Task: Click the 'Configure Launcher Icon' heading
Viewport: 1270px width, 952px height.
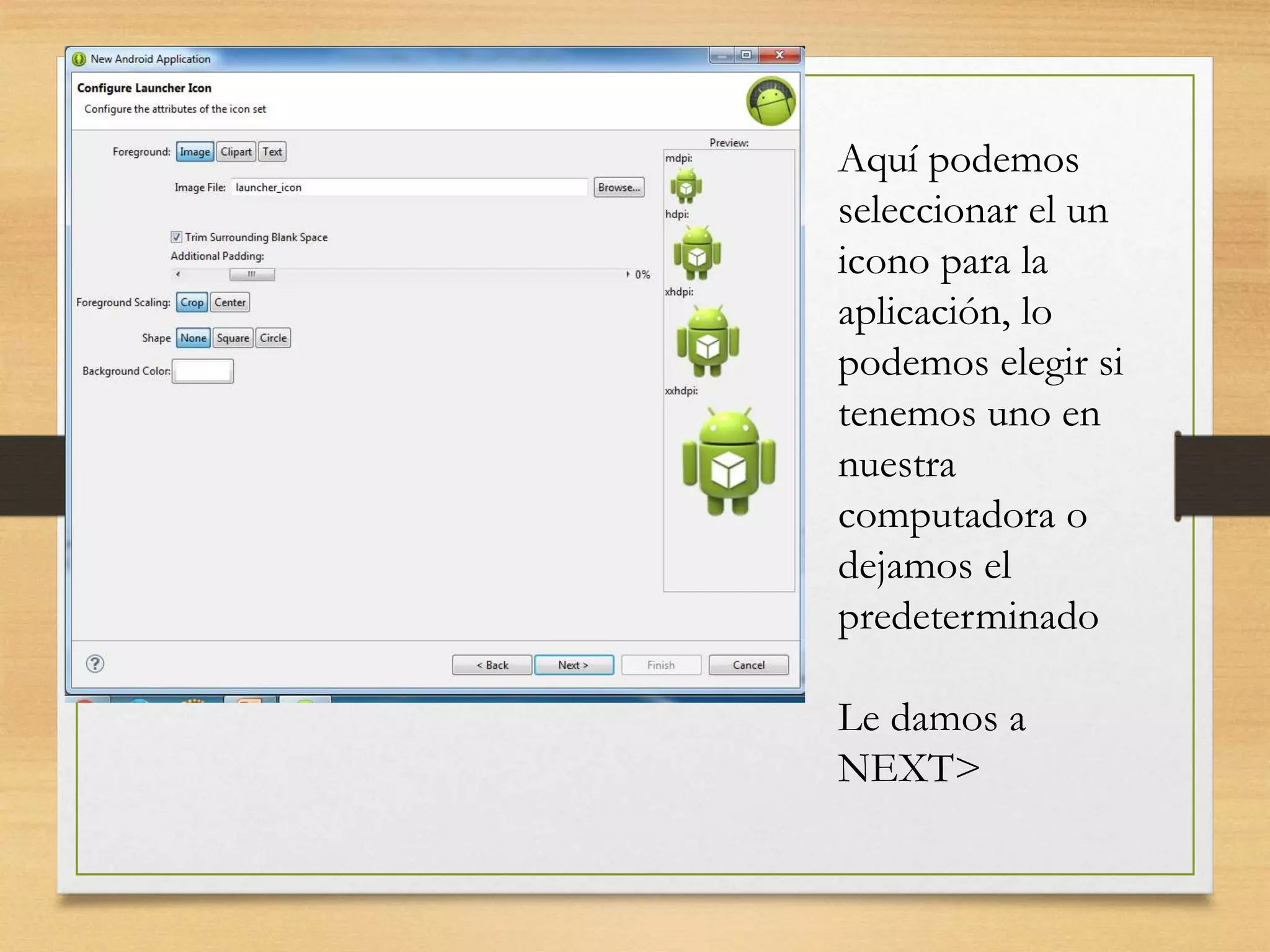Action: coord(144,88)
